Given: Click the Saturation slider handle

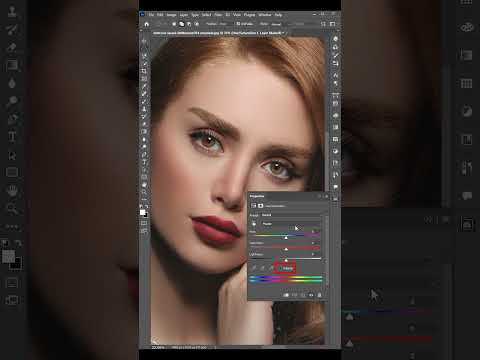Looking at the screenshot, I should [x=286, y=249].
